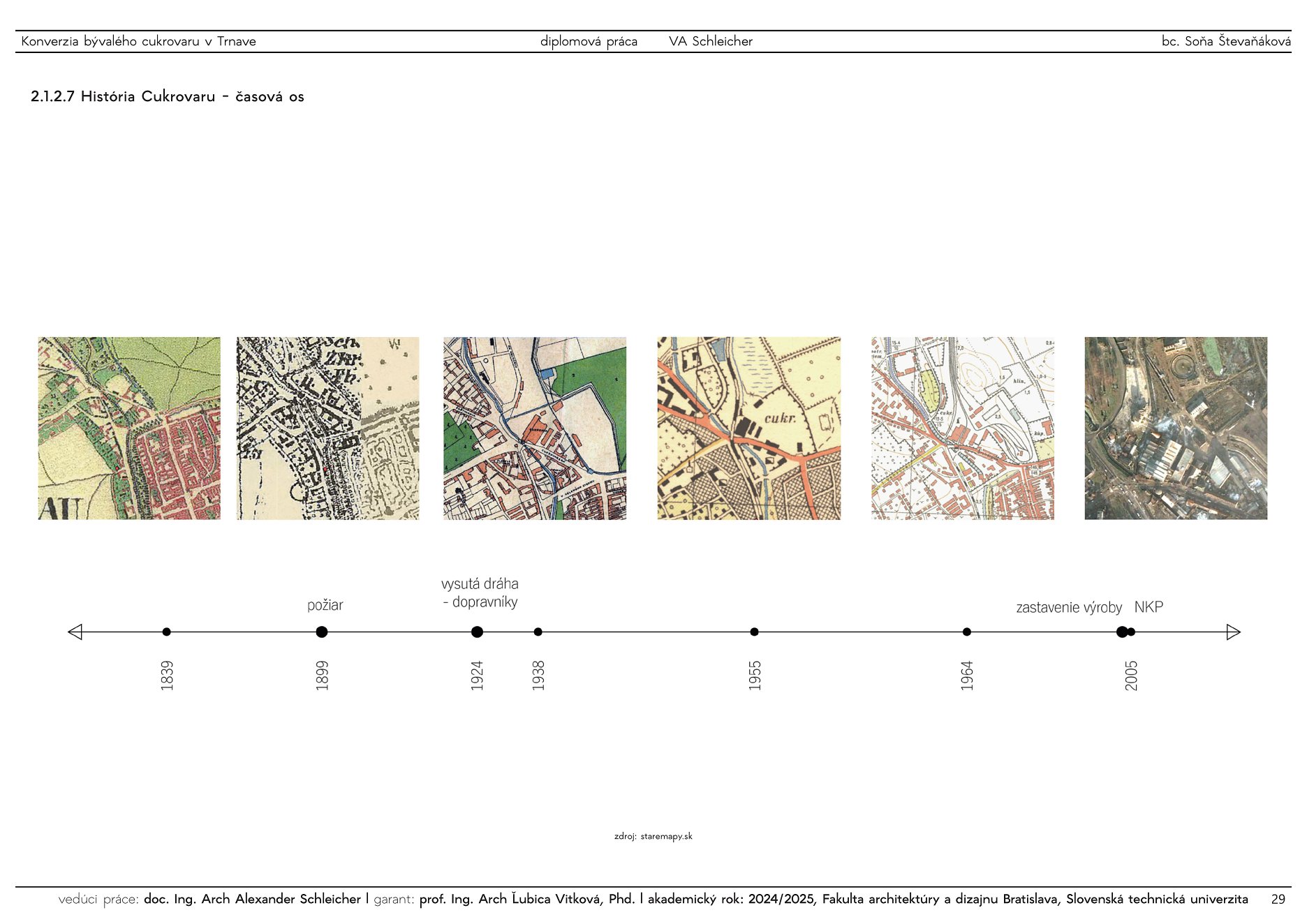Click the right arrowhead of the timeline
The width and height of the screenshot is (1307, 924).
[x=1233, y=632]
